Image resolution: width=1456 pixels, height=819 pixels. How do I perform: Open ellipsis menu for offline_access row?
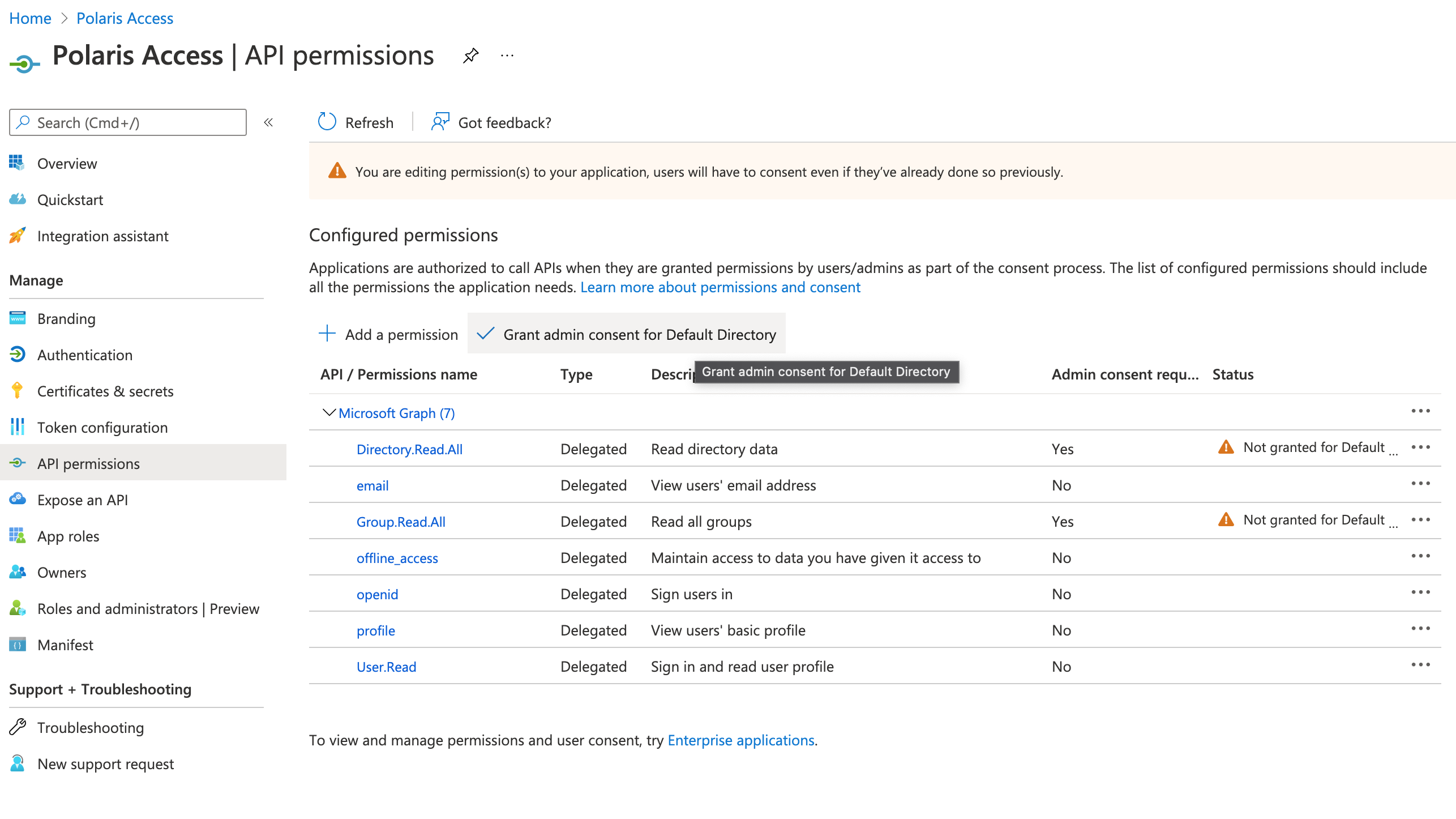(1420, 556)
